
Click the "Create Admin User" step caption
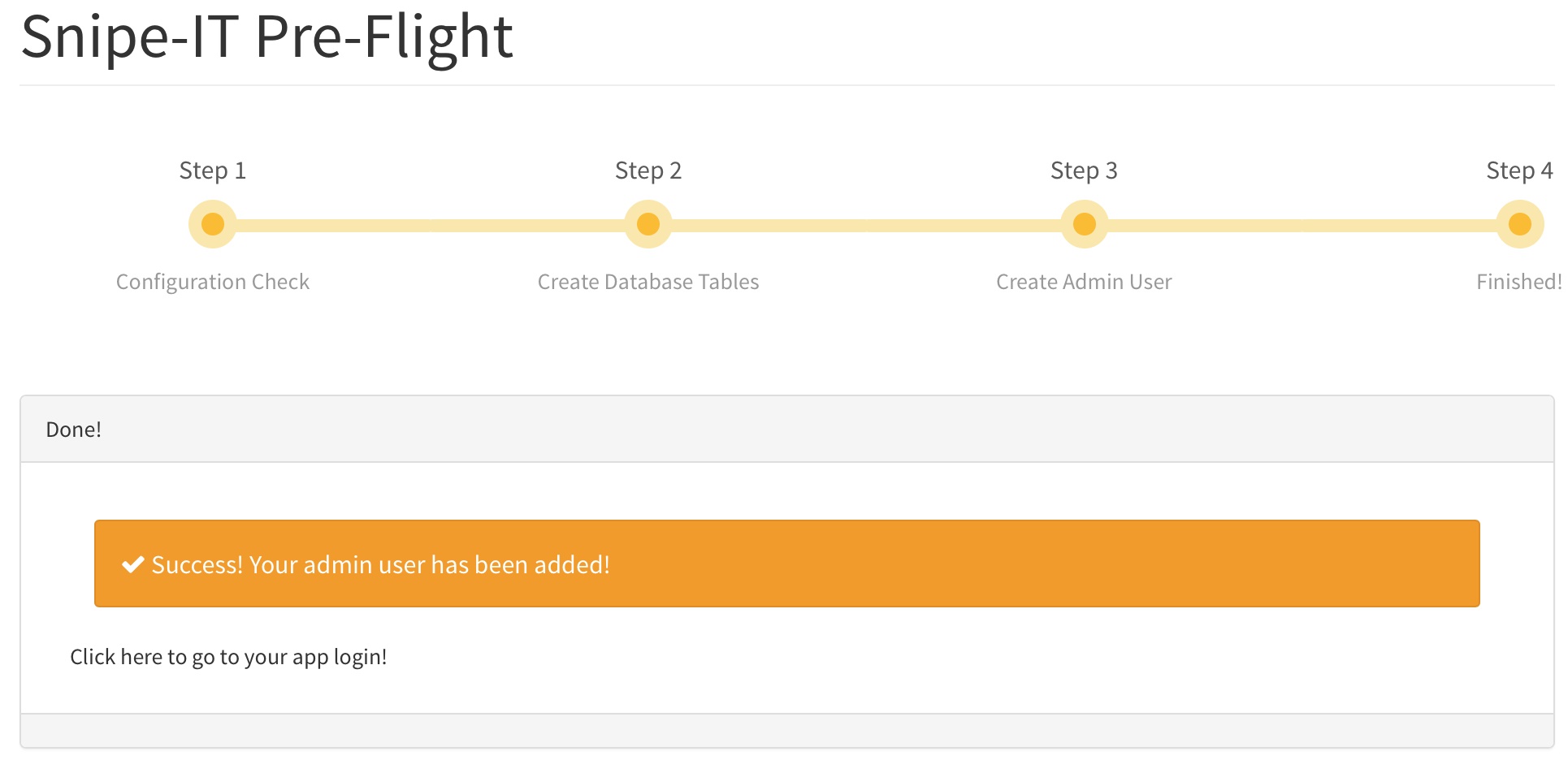coord(1084,282)
